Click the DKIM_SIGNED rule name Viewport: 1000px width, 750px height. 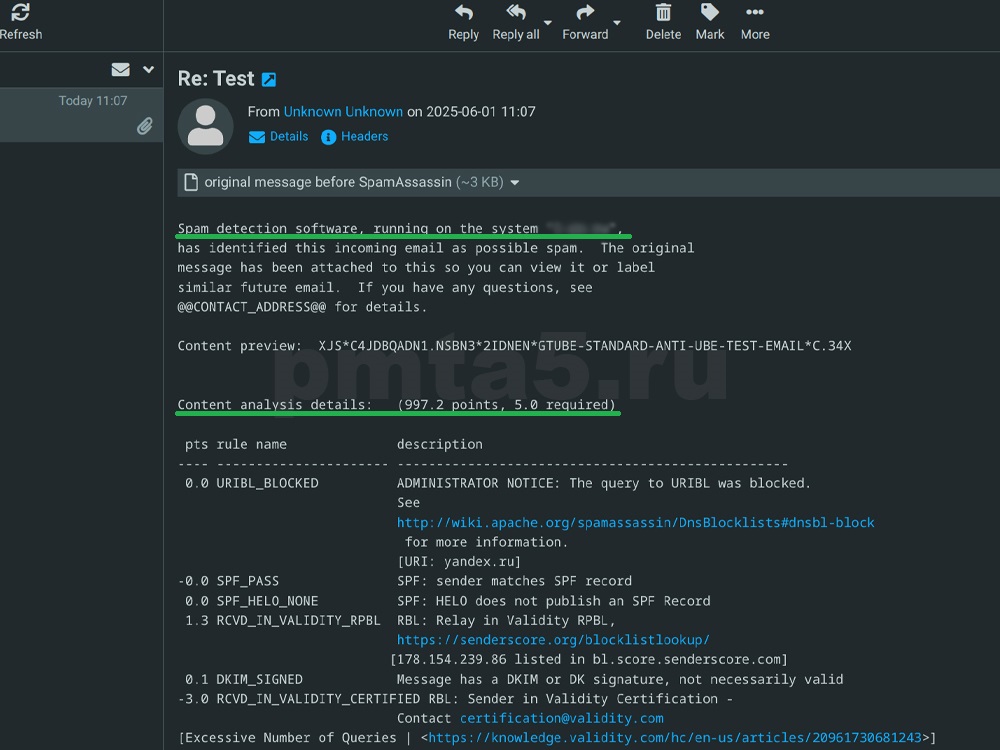pyautogui.click(x=260, y=679)
